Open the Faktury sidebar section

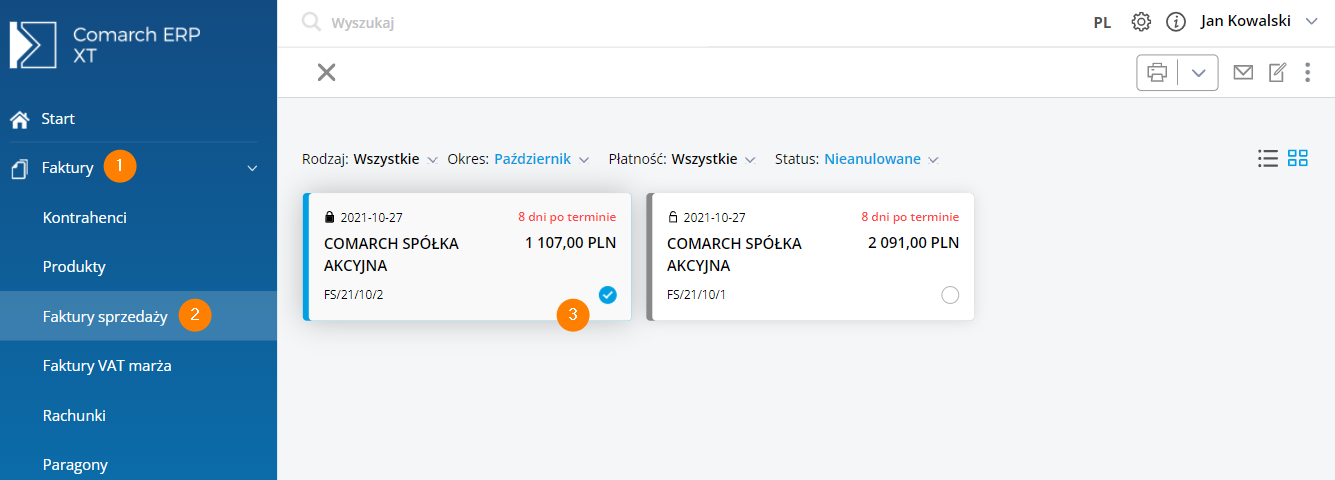click(x=67, y=168)
